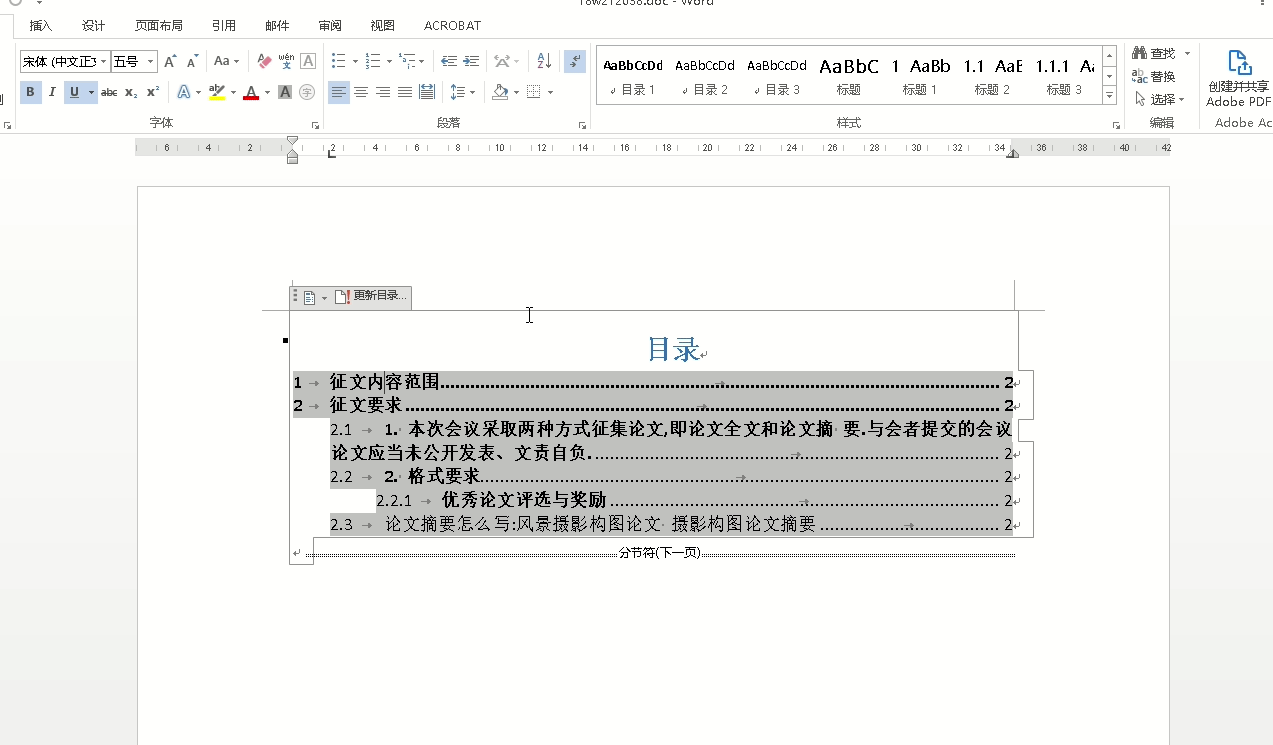Apply yellow text highlight

pos(217,92)
